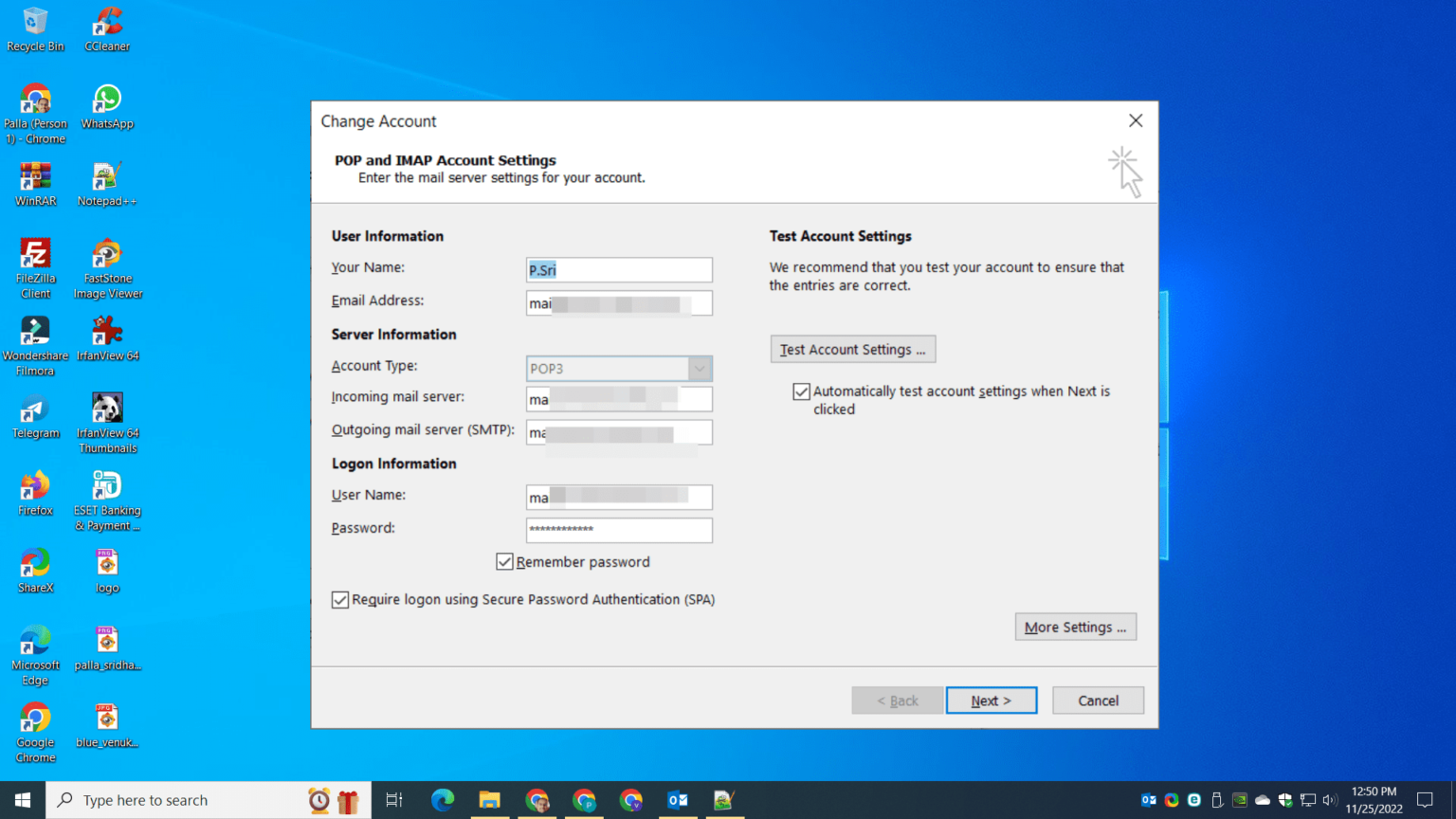Open Outlook from the taskbar
Screen dimensions: 1456x819
[x=679, y=799]
